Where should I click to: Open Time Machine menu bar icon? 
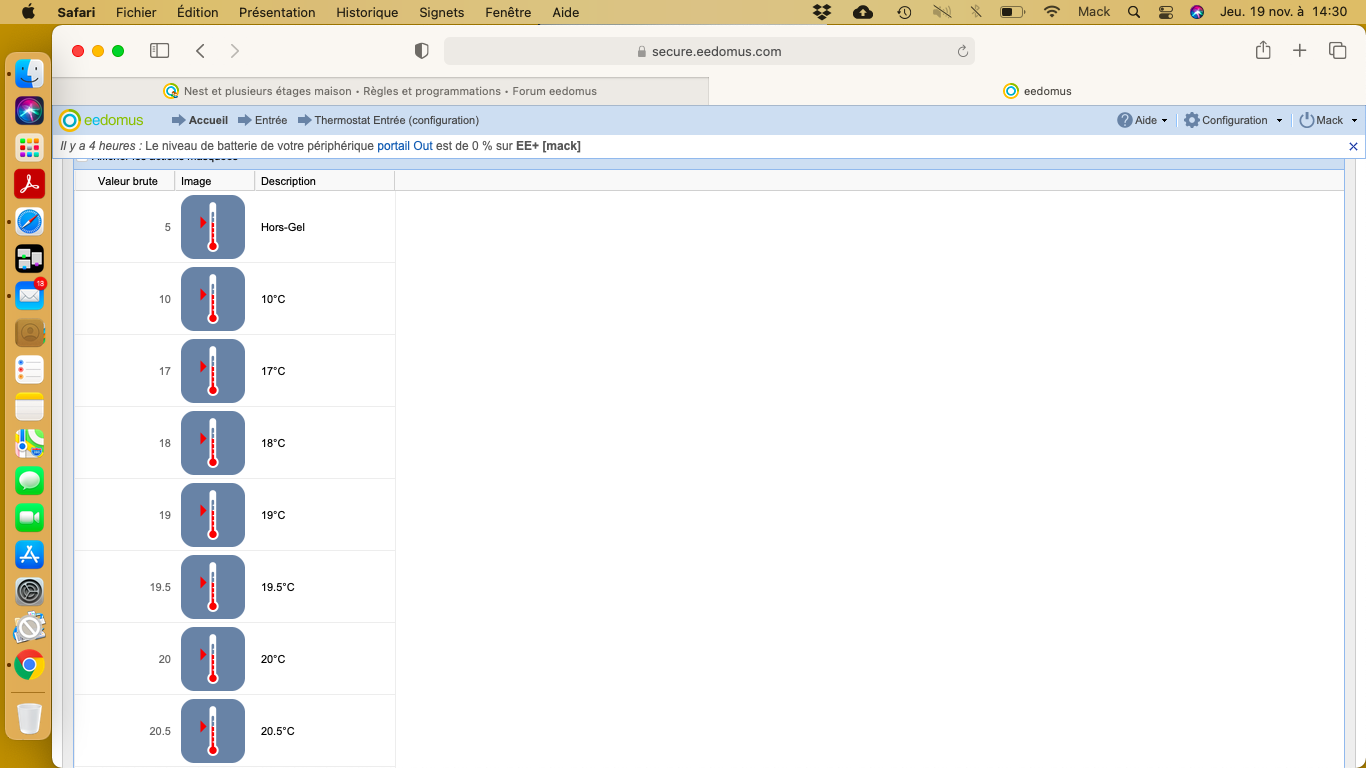(904, 12)
